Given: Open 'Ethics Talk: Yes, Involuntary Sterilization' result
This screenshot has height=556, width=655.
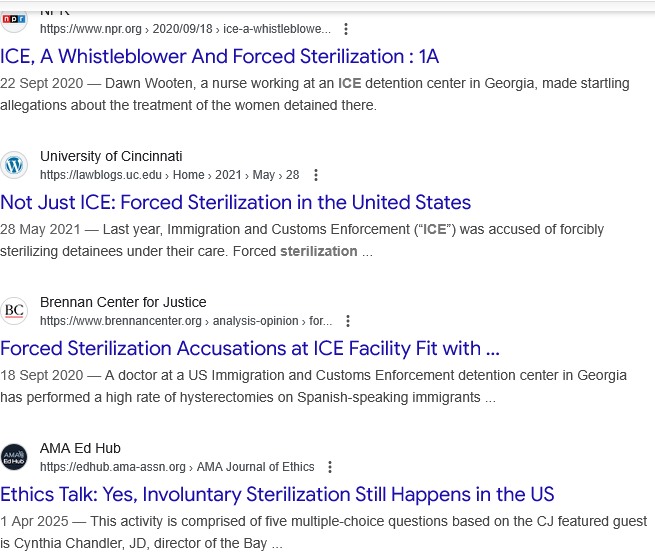Looking at the screenshot, I should 277,495.
